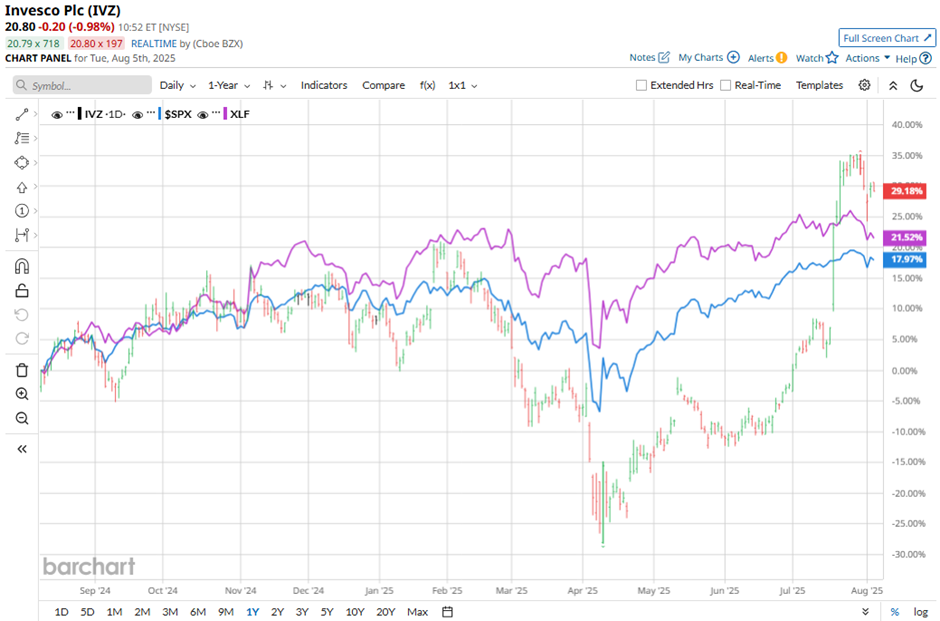This screenshot has width=940, height=621.
Task: Select the numbered annotation tool icon
Action: coord(22,211)
